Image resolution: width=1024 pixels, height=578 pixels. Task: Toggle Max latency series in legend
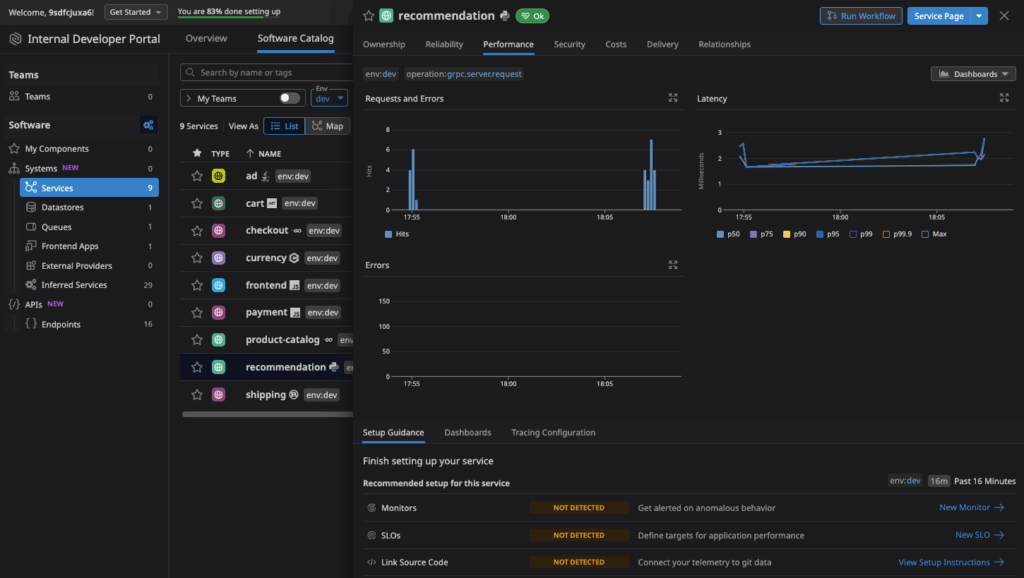pyautogui.click(x=933, y=234)
